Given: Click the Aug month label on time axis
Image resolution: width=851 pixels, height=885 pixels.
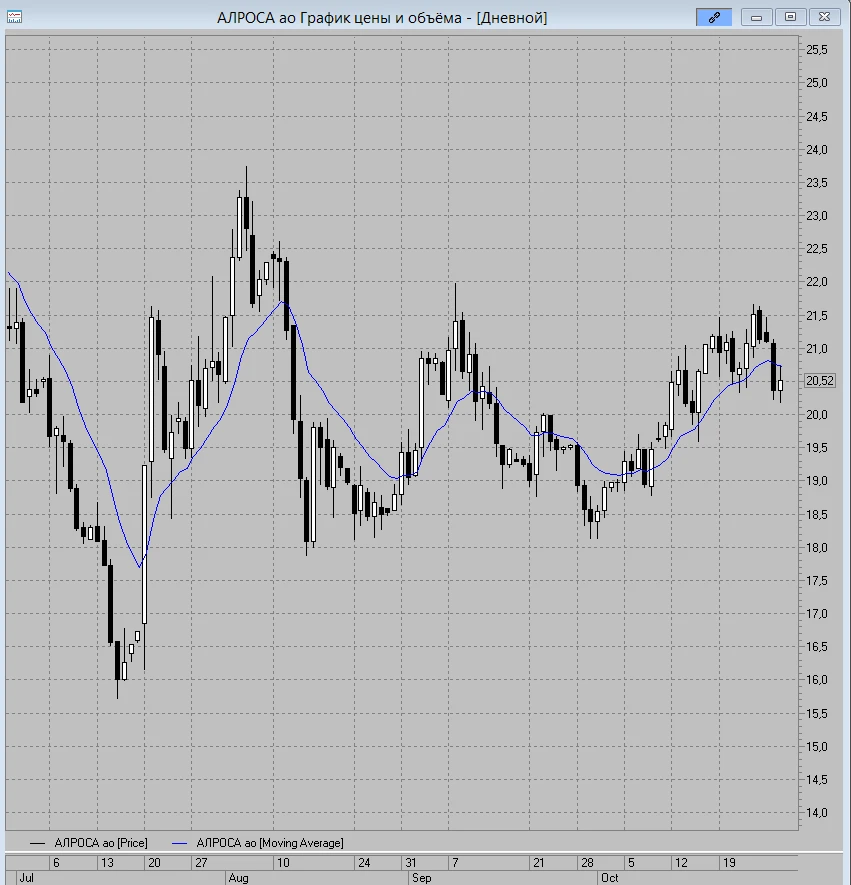Looking at the screenshot, I should click(x=238, y=878).
